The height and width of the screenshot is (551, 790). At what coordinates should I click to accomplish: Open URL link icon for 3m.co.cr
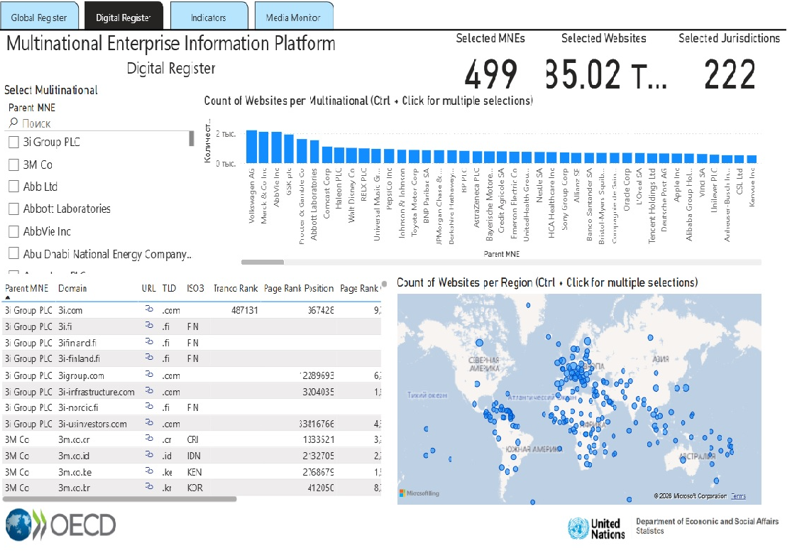click(149, 439)
